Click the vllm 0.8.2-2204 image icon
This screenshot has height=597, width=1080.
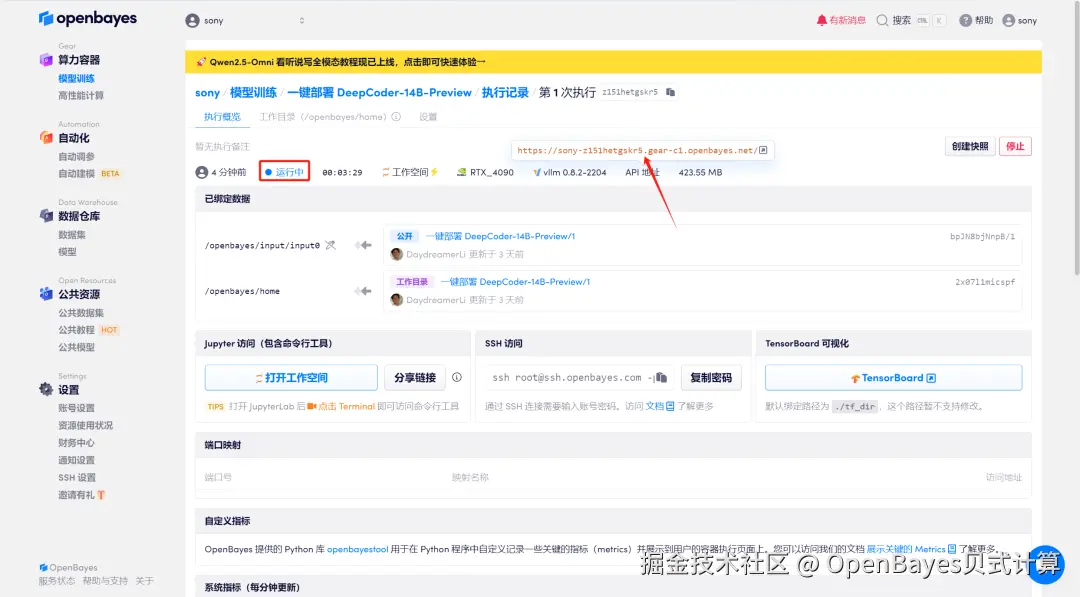[537, 172]
